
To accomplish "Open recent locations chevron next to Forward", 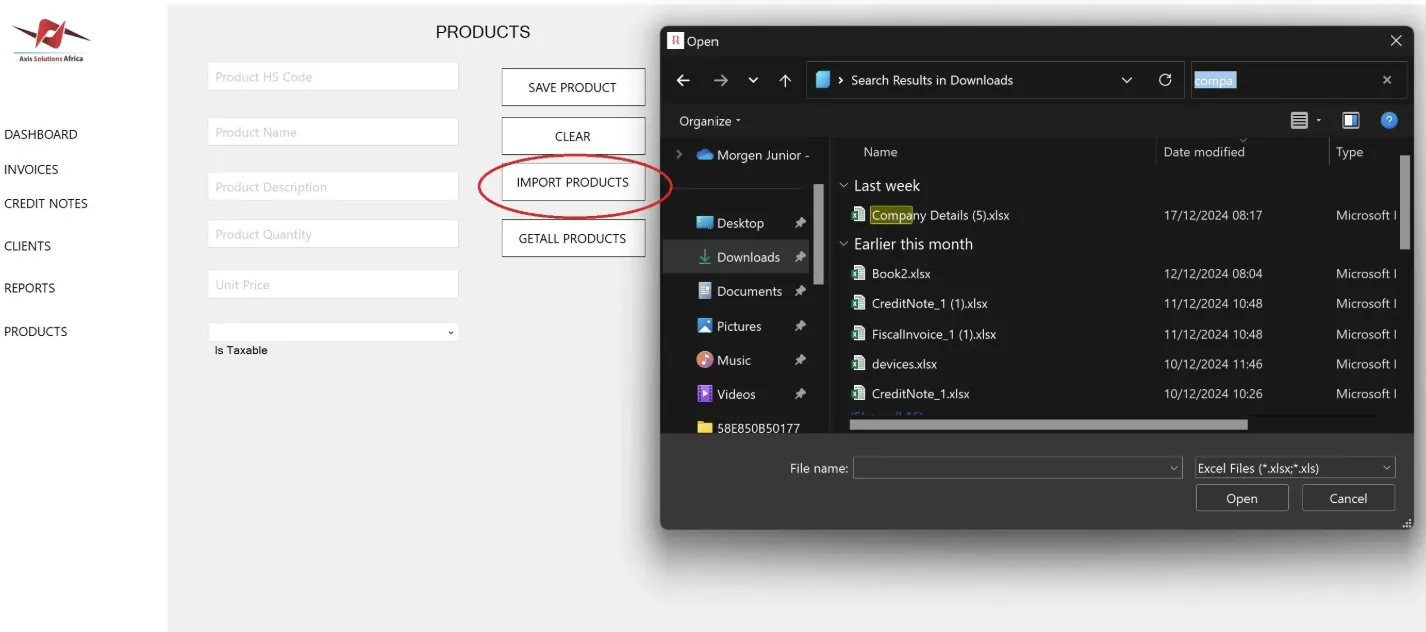I will tap(753, 81).
